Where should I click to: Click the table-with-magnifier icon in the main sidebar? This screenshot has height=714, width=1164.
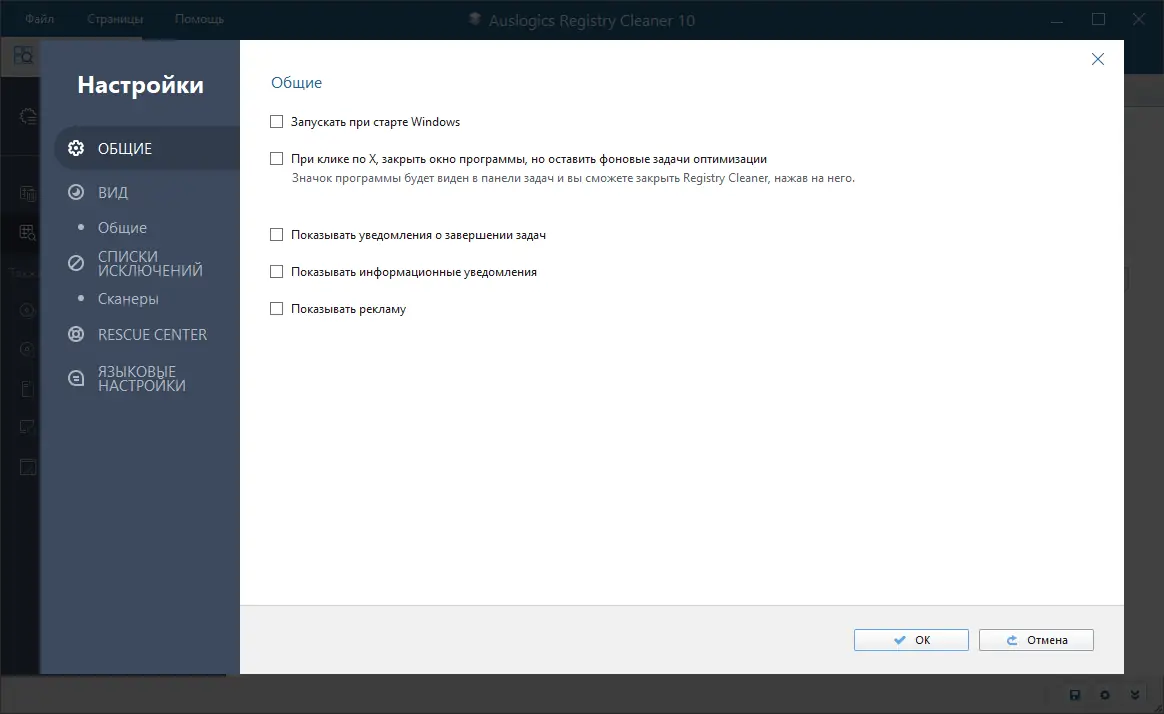[x=27, y=233]
